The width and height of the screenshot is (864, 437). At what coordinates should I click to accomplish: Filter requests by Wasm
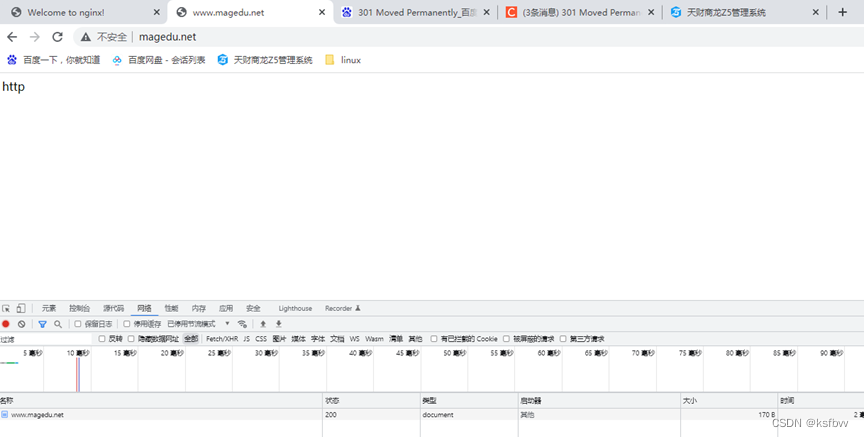(x=374, y=339)
